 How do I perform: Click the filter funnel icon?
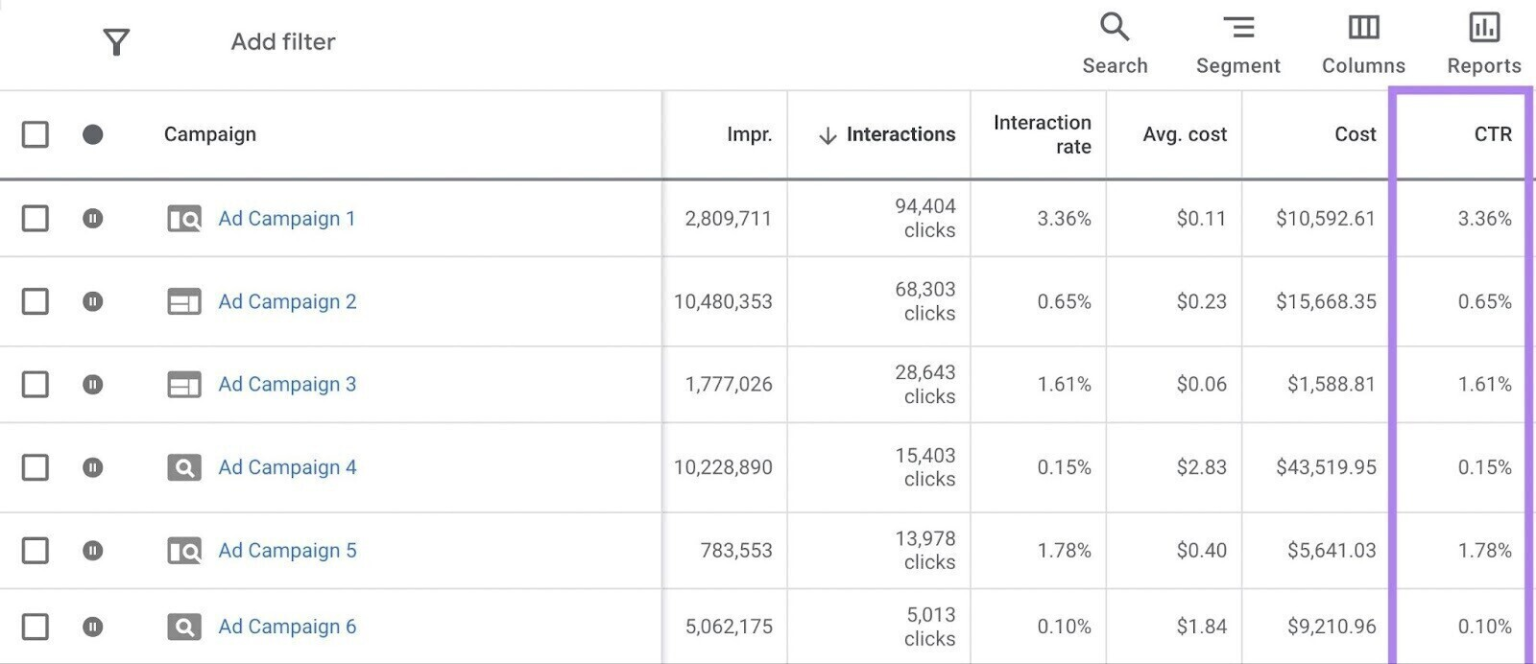click(116, 41)
